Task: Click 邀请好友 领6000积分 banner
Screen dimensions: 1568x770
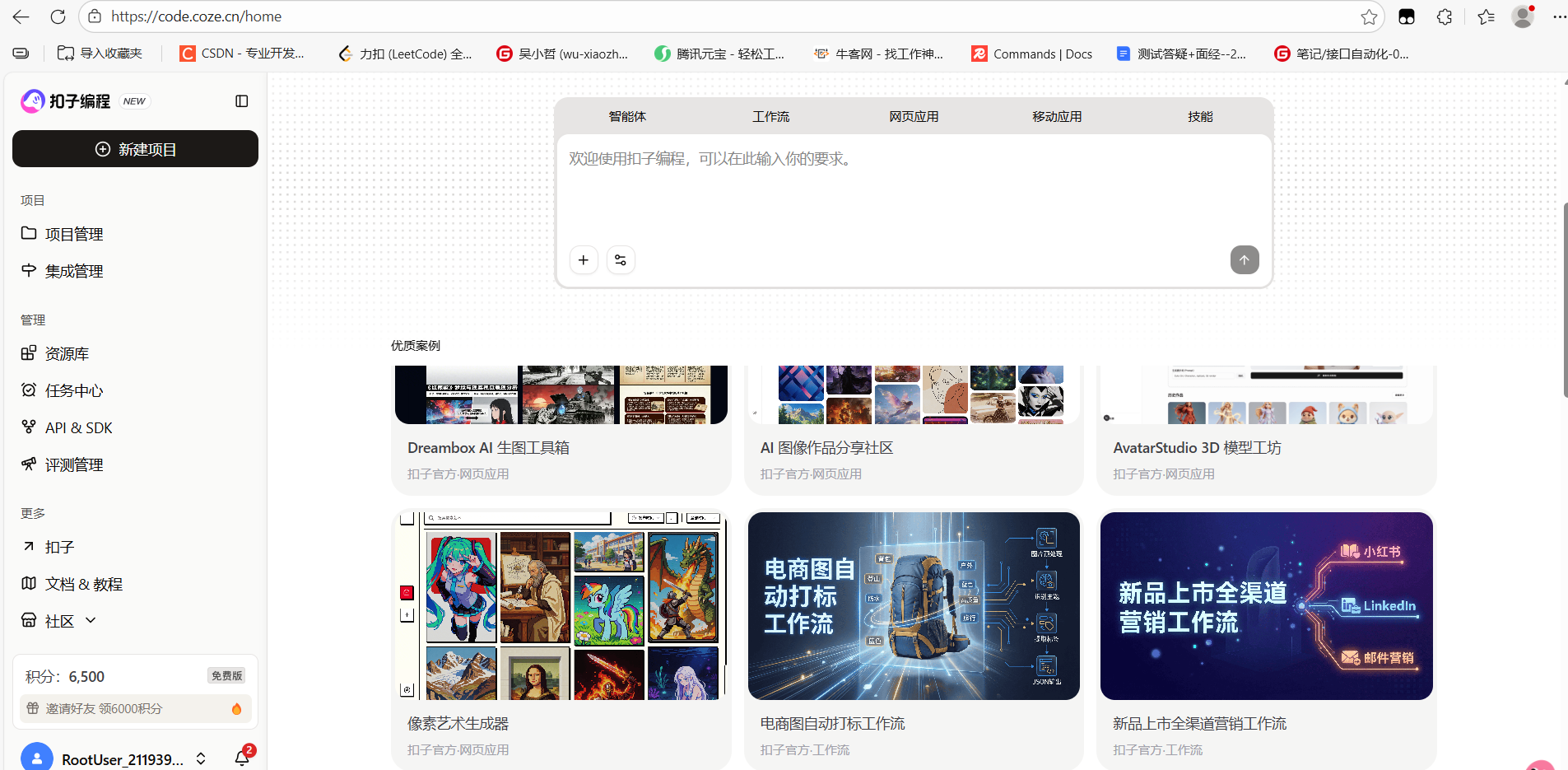Action: (x=136, y=708)
